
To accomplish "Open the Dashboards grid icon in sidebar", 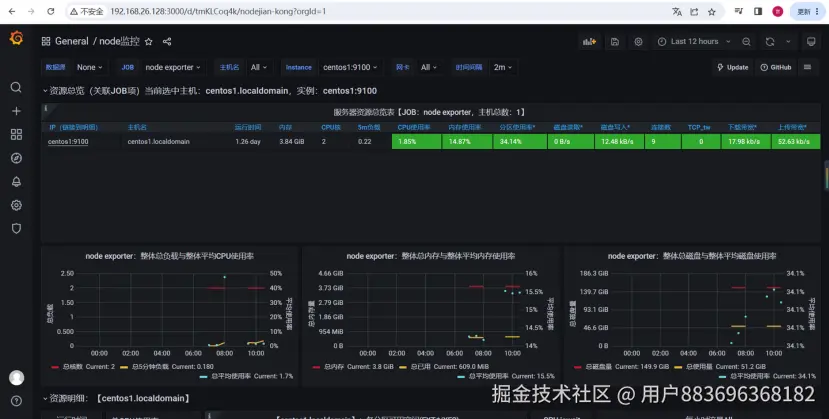I will point(16,135).
